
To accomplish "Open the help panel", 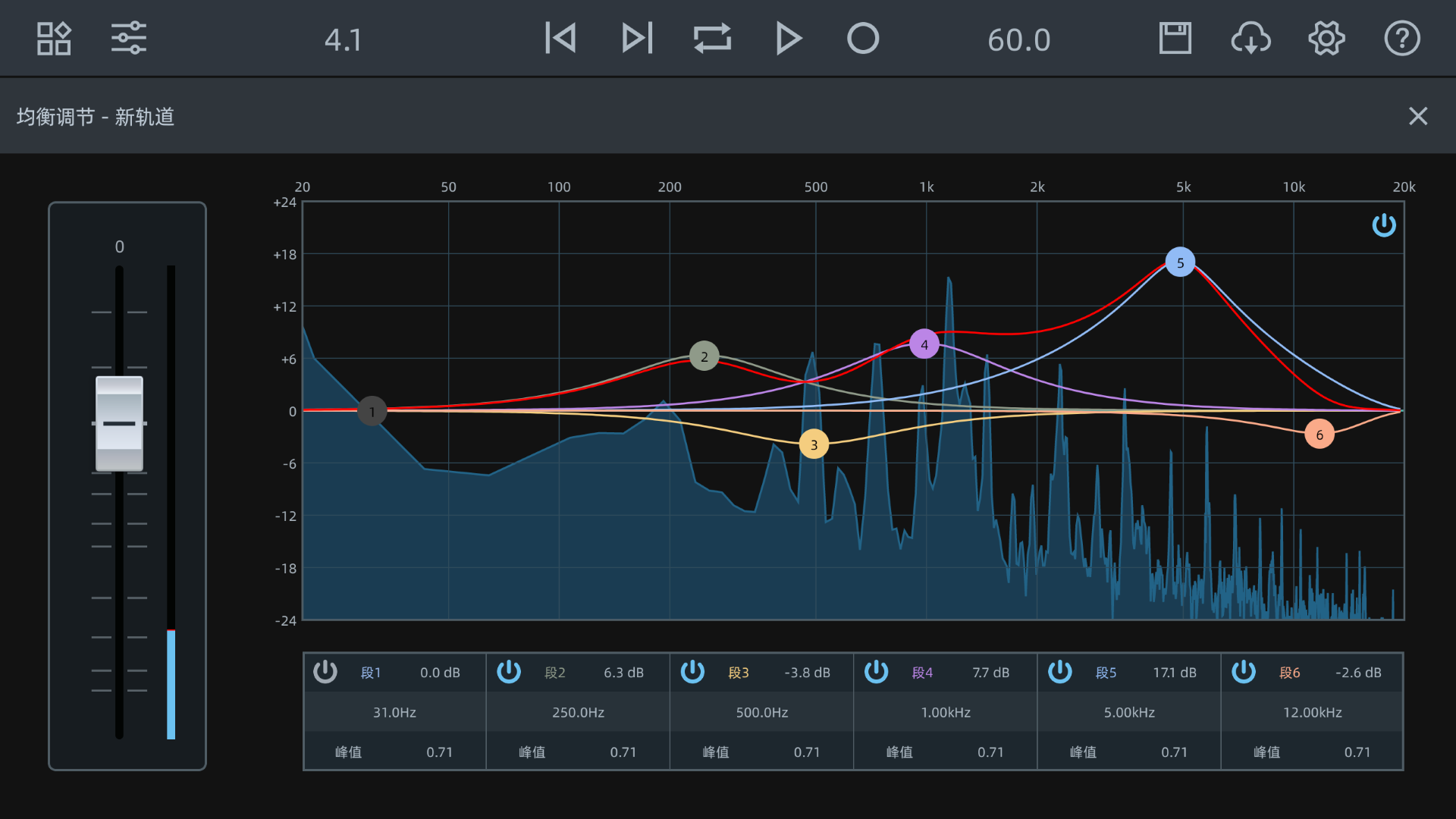I will pyautogui.click(x=1401, y=38).
